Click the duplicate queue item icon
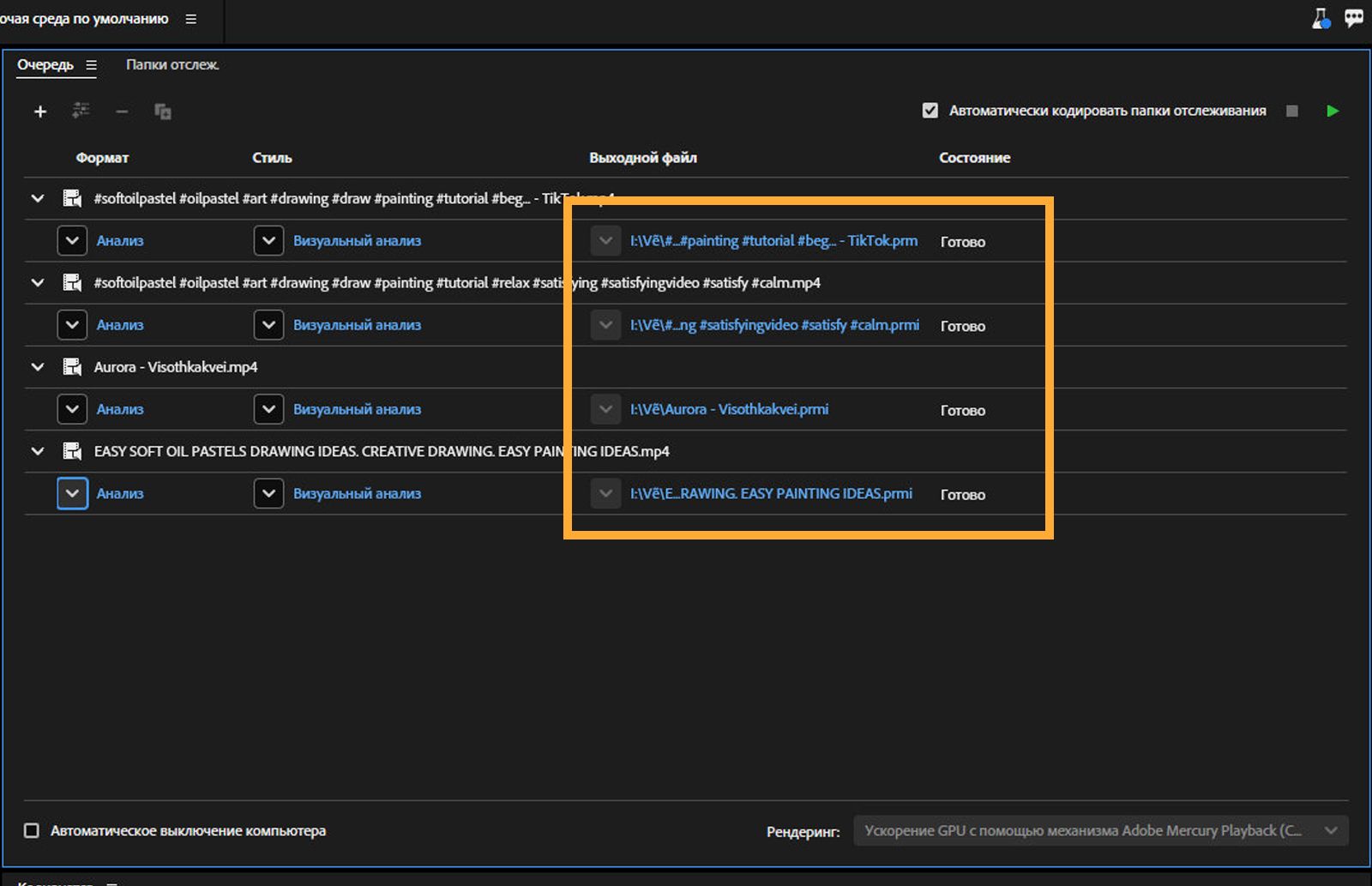Screen dimensions: 1372x886 (162, 112)
